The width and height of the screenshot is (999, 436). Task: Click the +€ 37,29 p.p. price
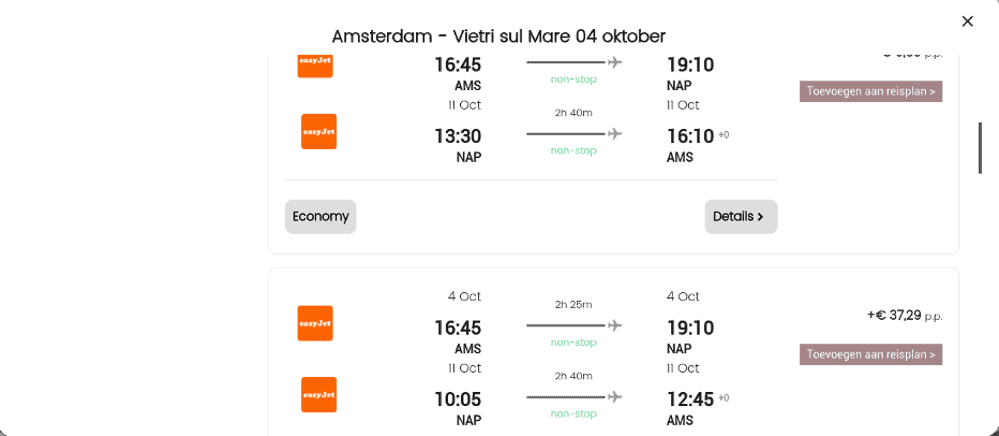pyautogui.click(x=904, y=316)
